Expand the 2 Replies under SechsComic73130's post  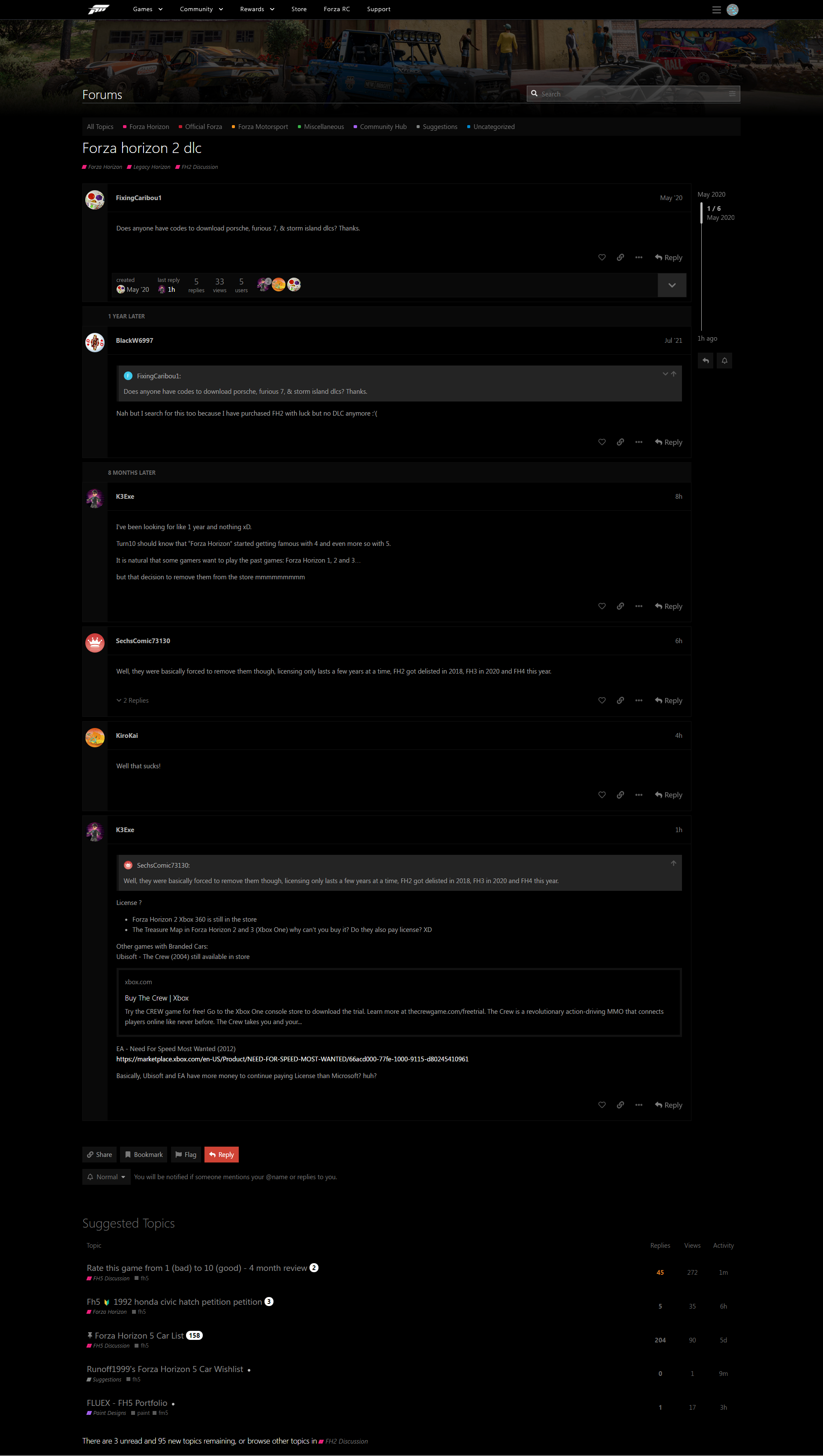pos(133,700)
